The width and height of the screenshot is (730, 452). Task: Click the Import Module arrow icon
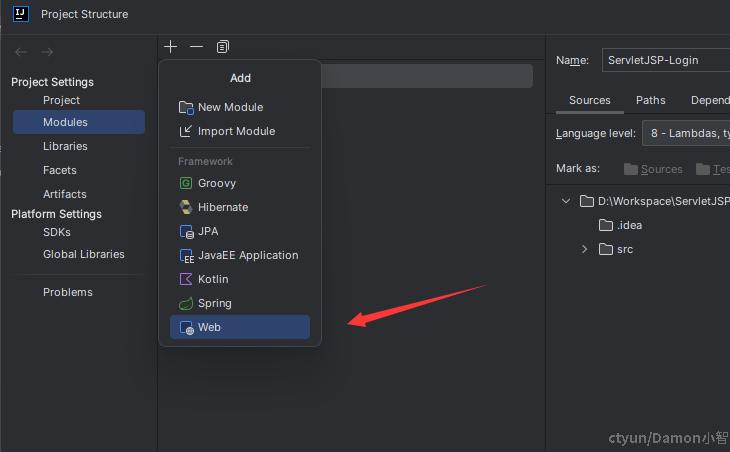(x=185, y=131)
